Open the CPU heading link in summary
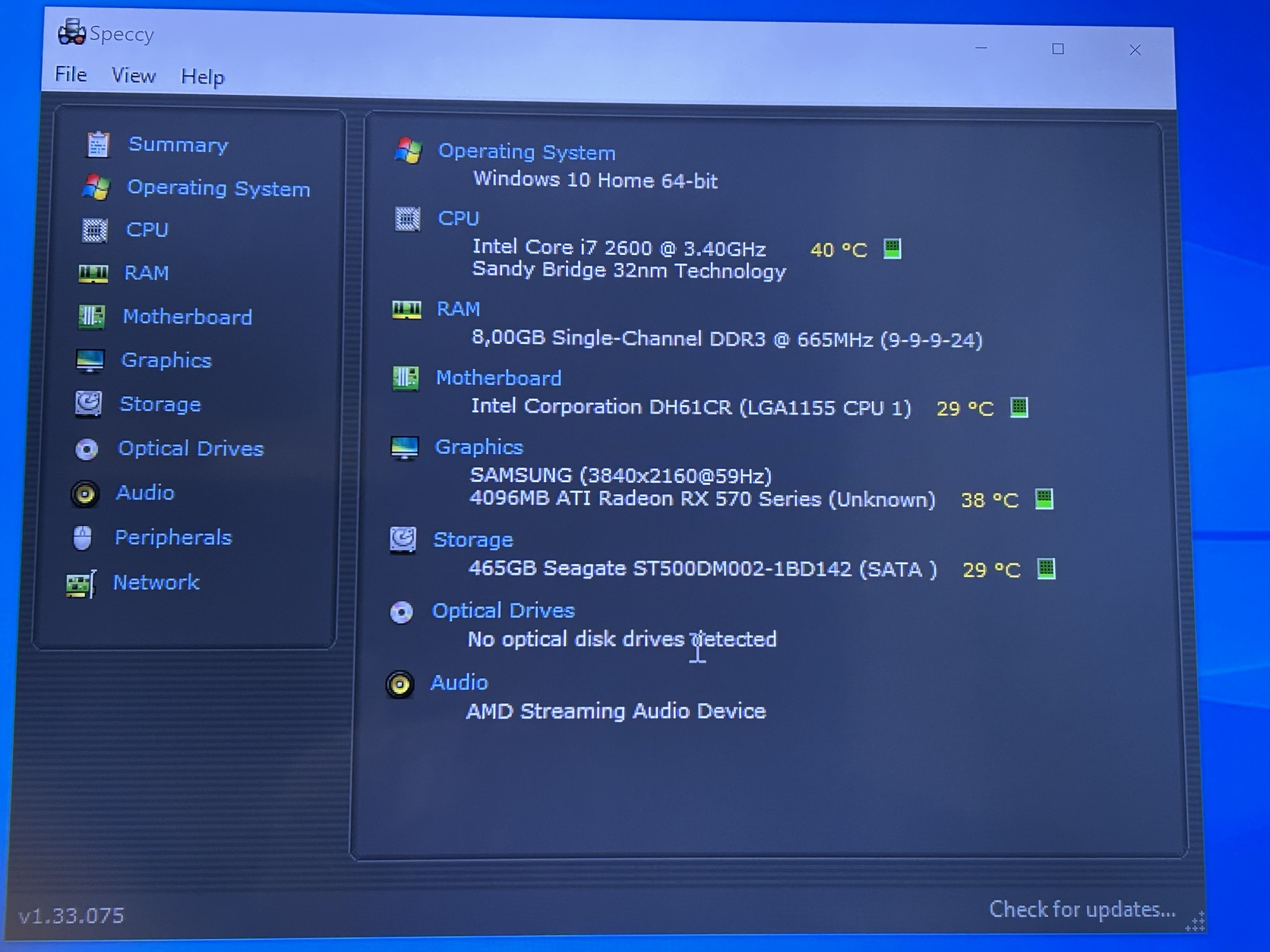1270x952 pixels. point(459,219)
